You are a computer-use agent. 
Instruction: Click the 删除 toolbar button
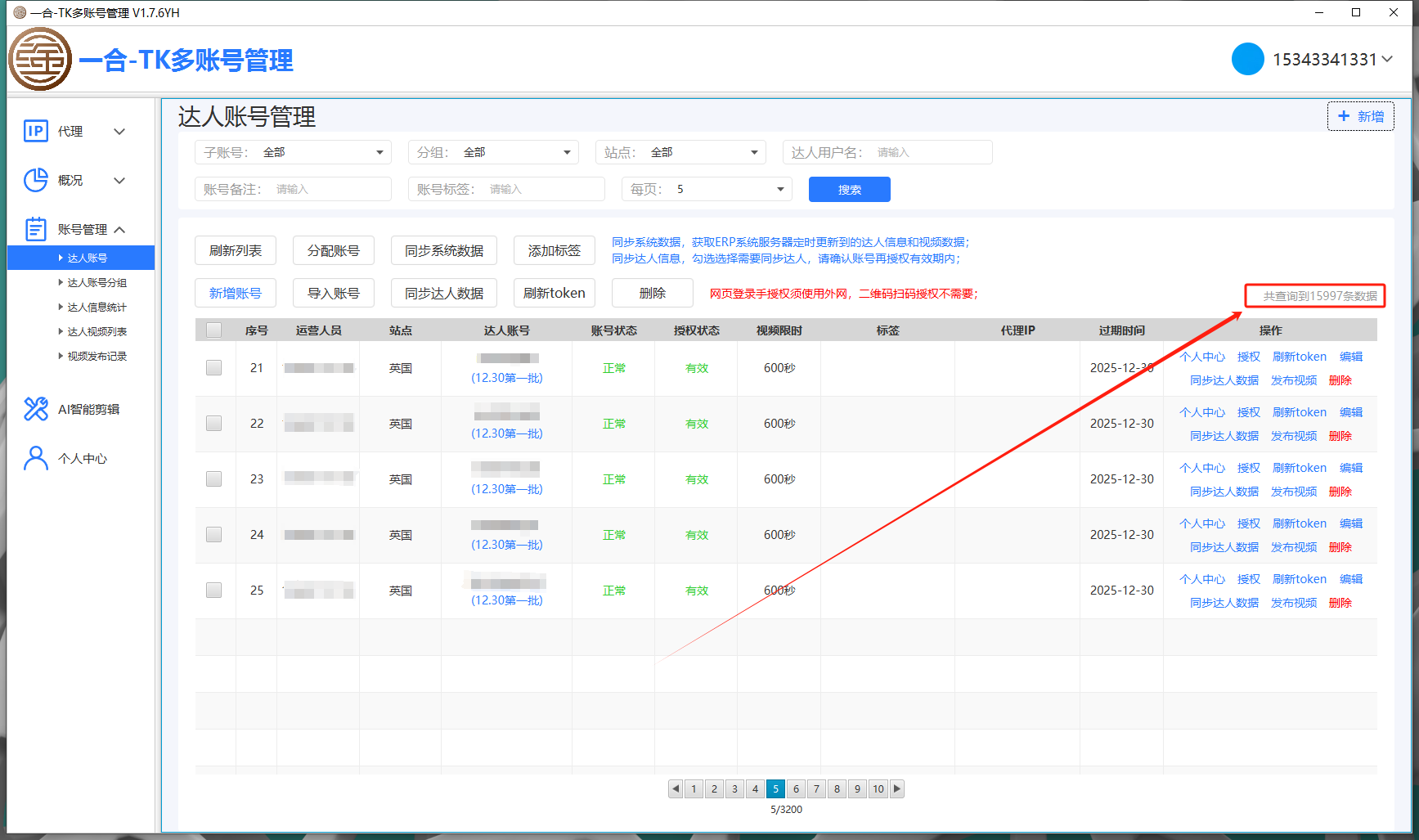[x=653, y=293]
